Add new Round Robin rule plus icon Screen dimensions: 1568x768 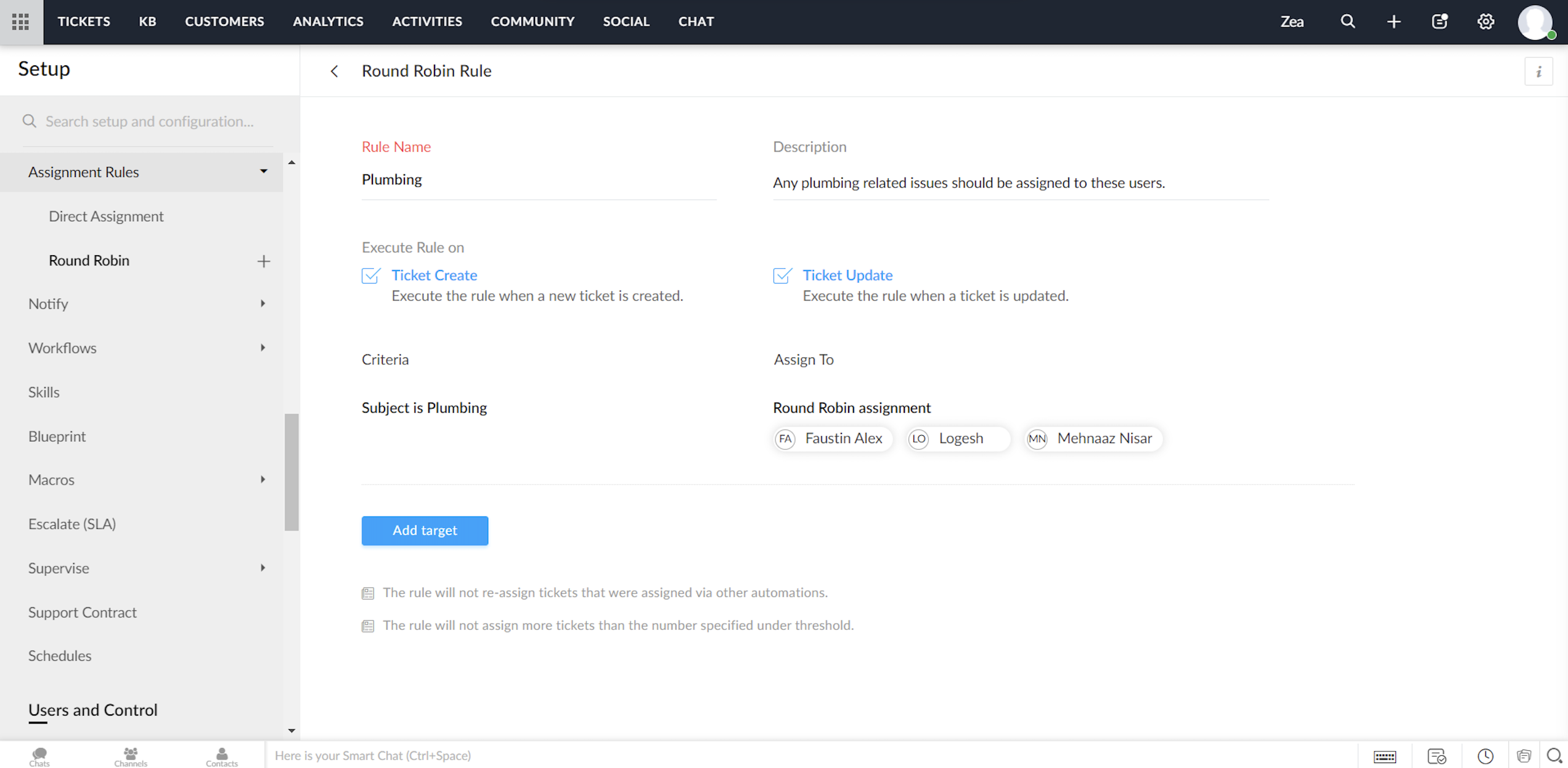(263, 261)
